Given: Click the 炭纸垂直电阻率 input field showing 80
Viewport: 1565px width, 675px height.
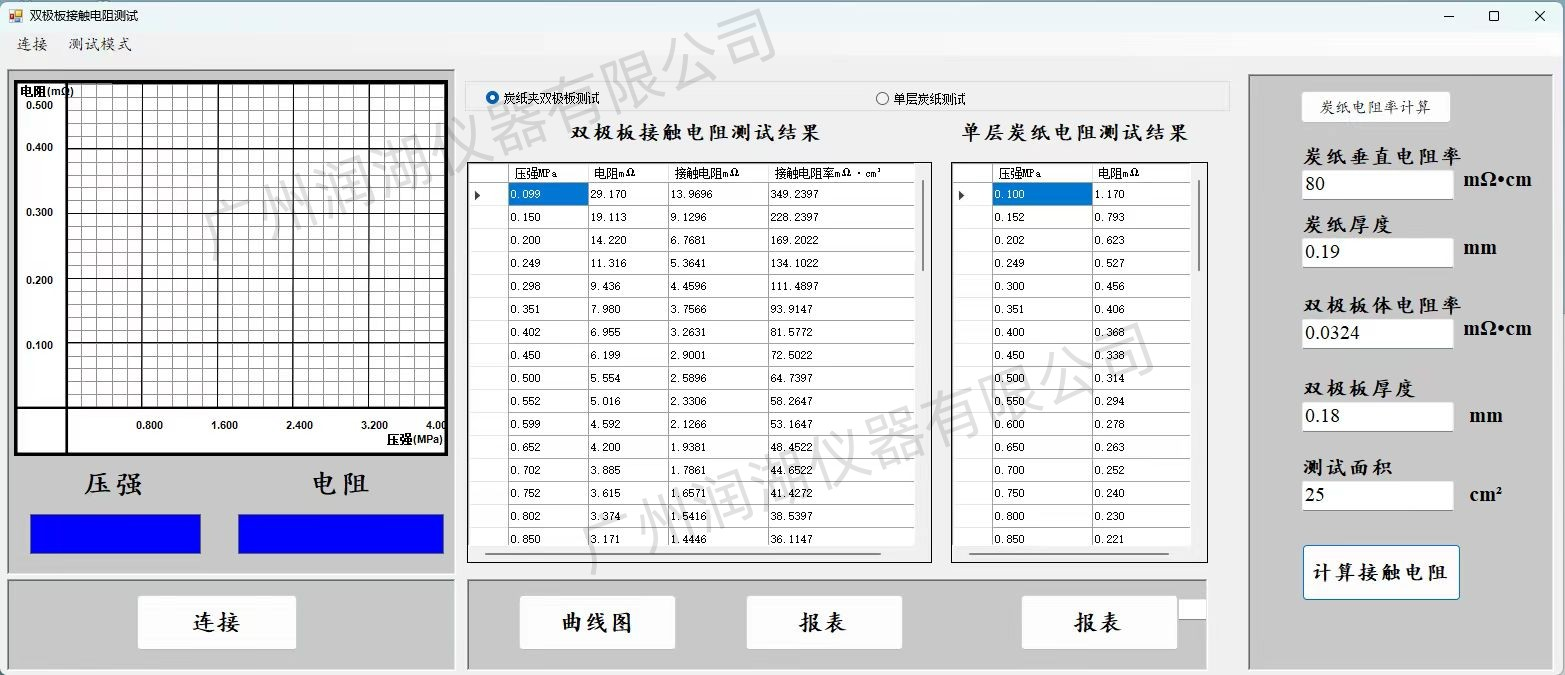Looking at the screenshot, I should [x=1377, y=184].
